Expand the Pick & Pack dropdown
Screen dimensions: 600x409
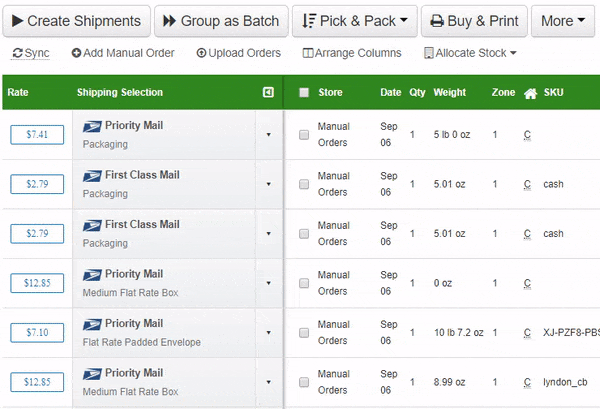click(353, 21)
